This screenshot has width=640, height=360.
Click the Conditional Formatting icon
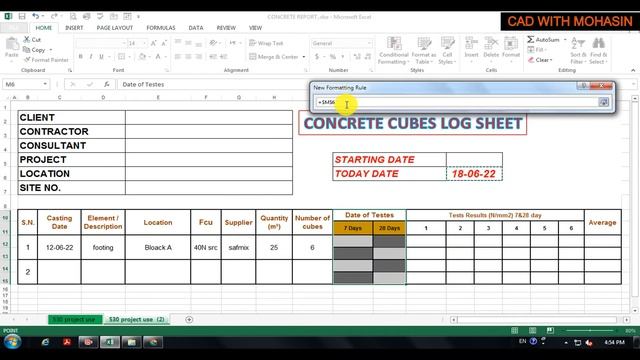click(x=394, y=43)
